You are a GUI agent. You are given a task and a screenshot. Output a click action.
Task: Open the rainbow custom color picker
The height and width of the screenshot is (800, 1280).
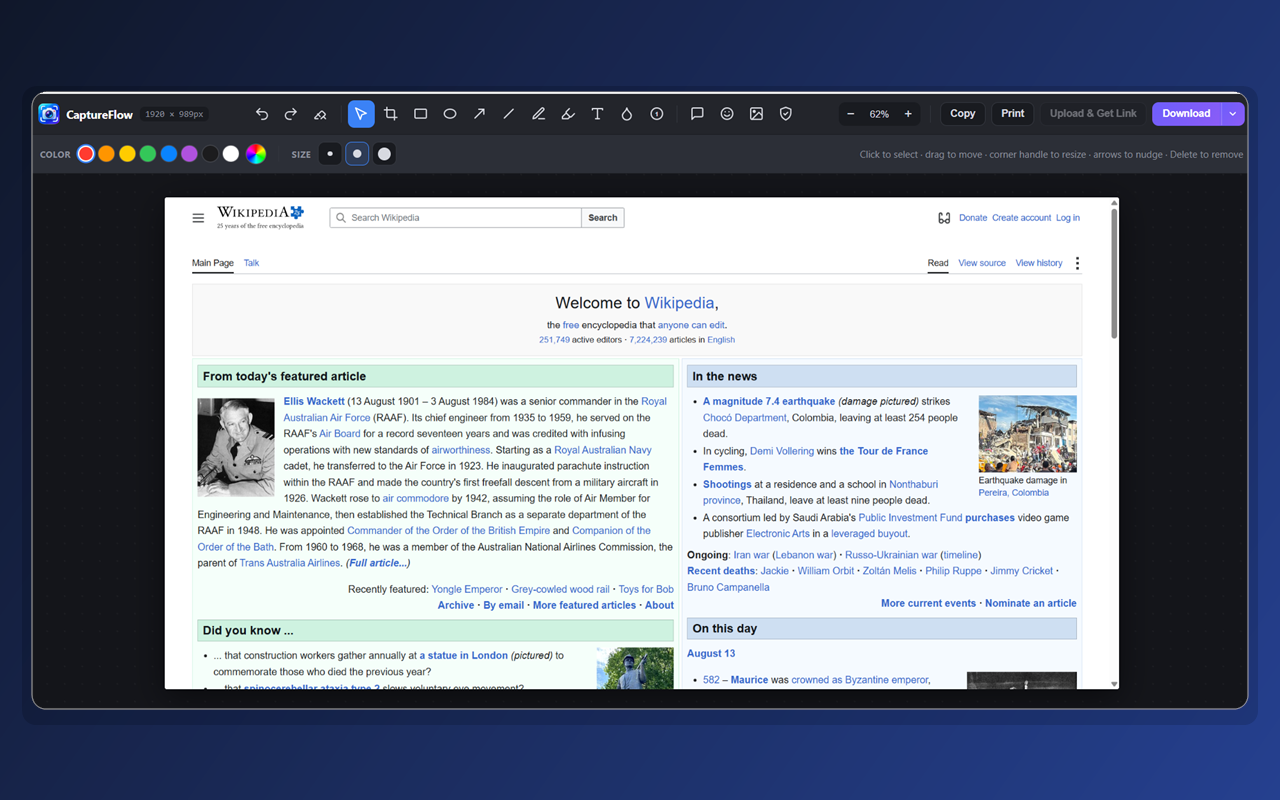pos(256,154)
